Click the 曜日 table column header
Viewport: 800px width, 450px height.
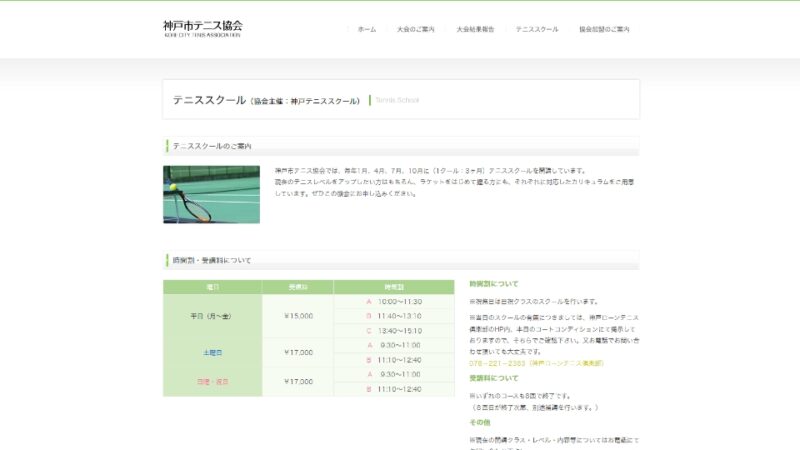[x=212, y=287]
